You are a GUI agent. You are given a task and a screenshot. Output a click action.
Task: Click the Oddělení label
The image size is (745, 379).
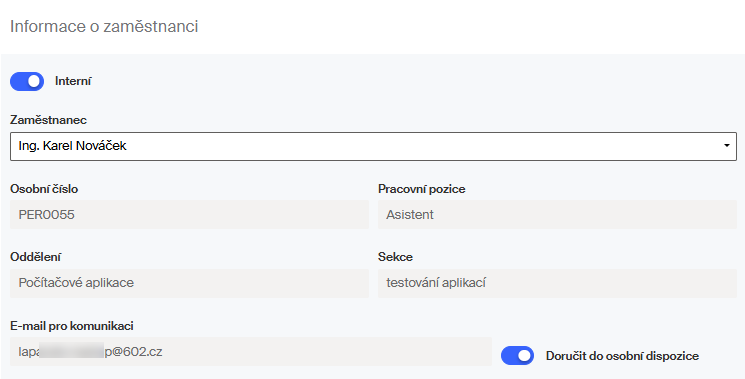35,257
